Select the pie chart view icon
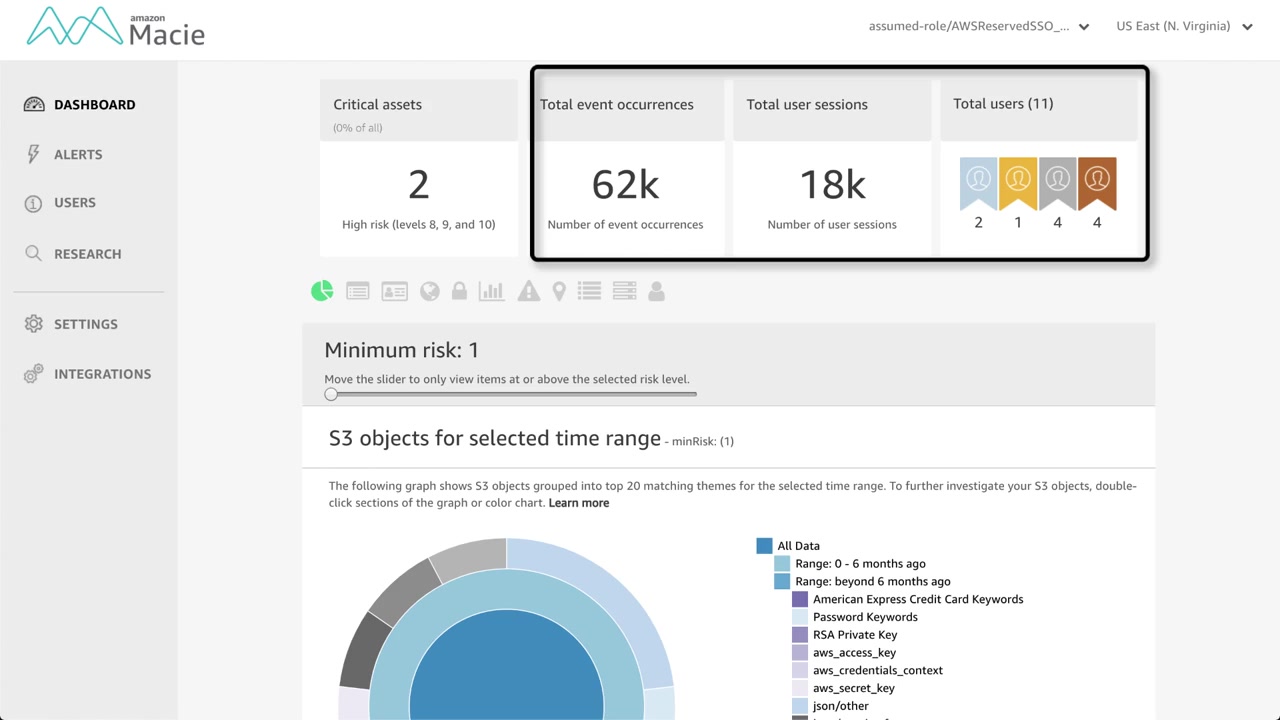 pyautogui.click(x=322, y=291)
